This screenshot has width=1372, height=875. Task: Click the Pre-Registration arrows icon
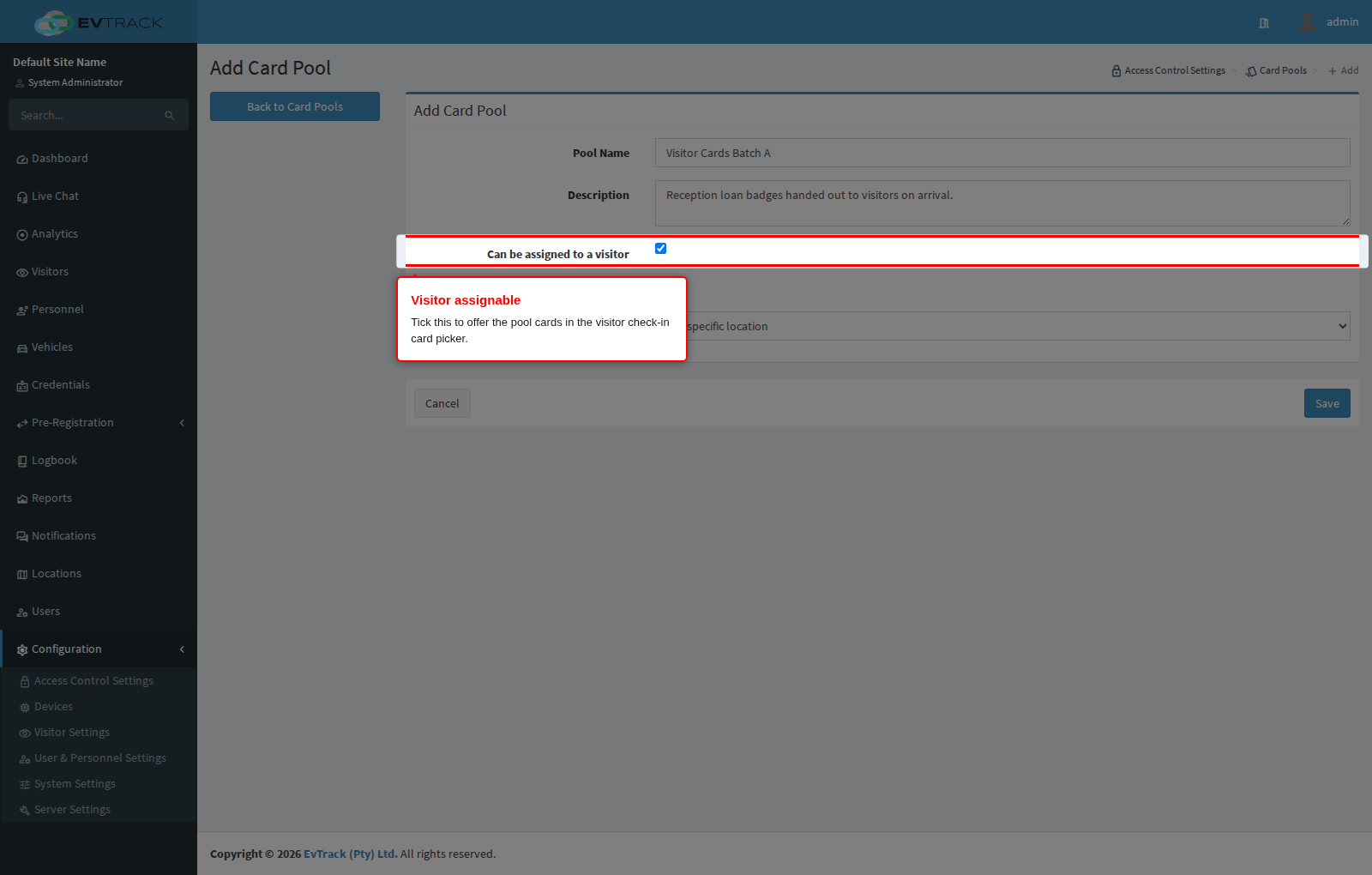coord(22,424)
